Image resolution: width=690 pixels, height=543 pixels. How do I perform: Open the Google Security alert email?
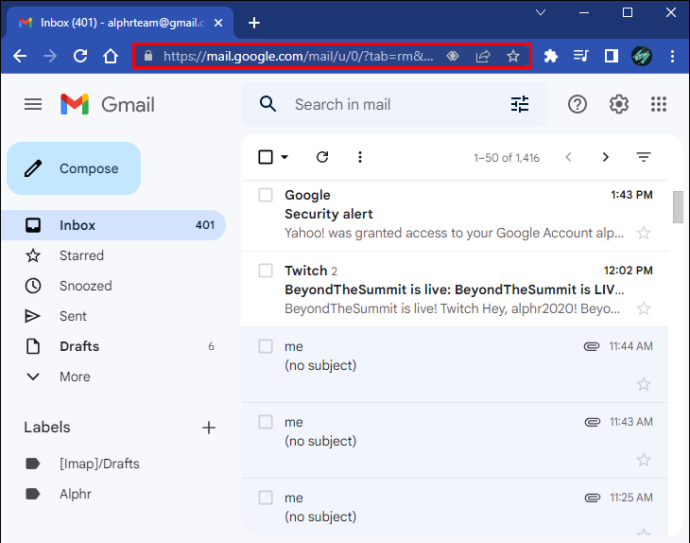coord(454,214)
